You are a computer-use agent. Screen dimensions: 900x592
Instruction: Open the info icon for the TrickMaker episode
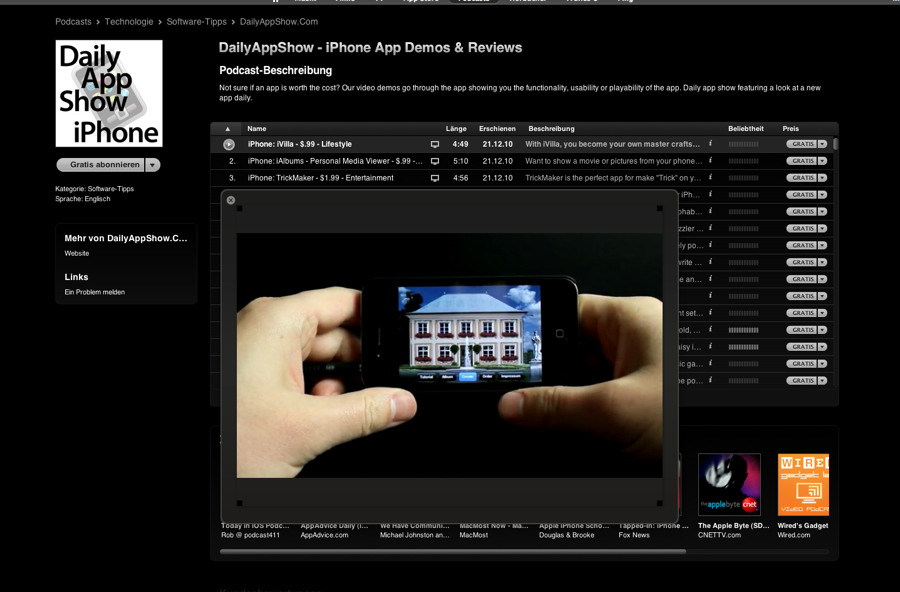coord(711,177)
